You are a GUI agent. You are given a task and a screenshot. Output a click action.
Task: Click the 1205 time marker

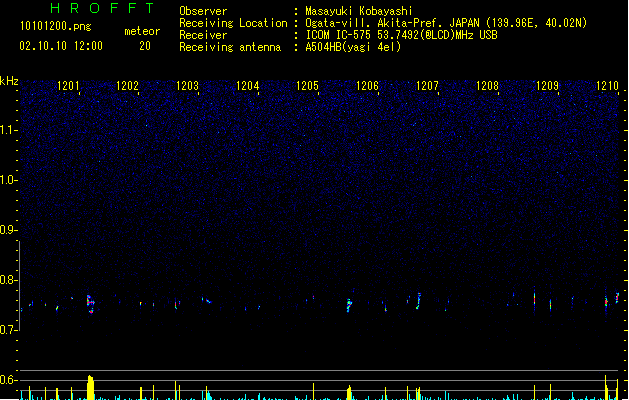[307, 86]
